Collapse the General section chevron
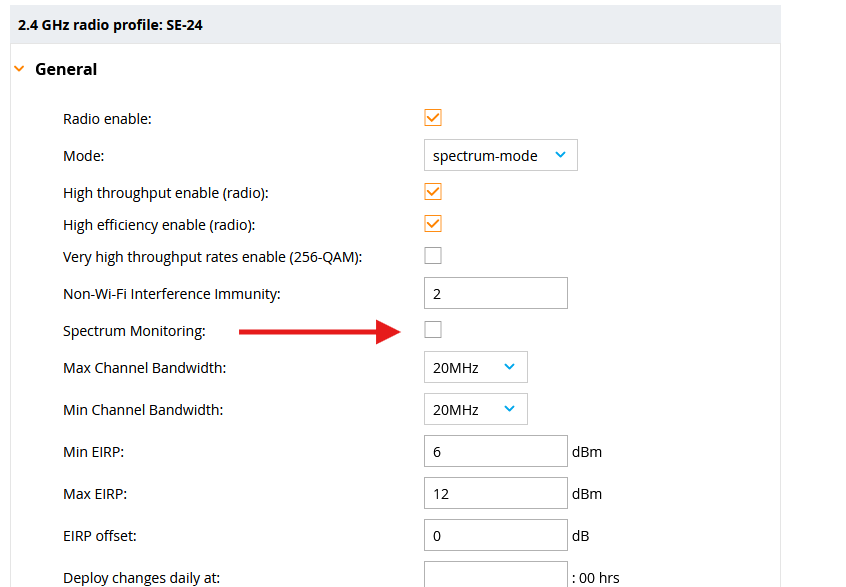The width and height of the screenshot is (846, 587). (19, 69)
